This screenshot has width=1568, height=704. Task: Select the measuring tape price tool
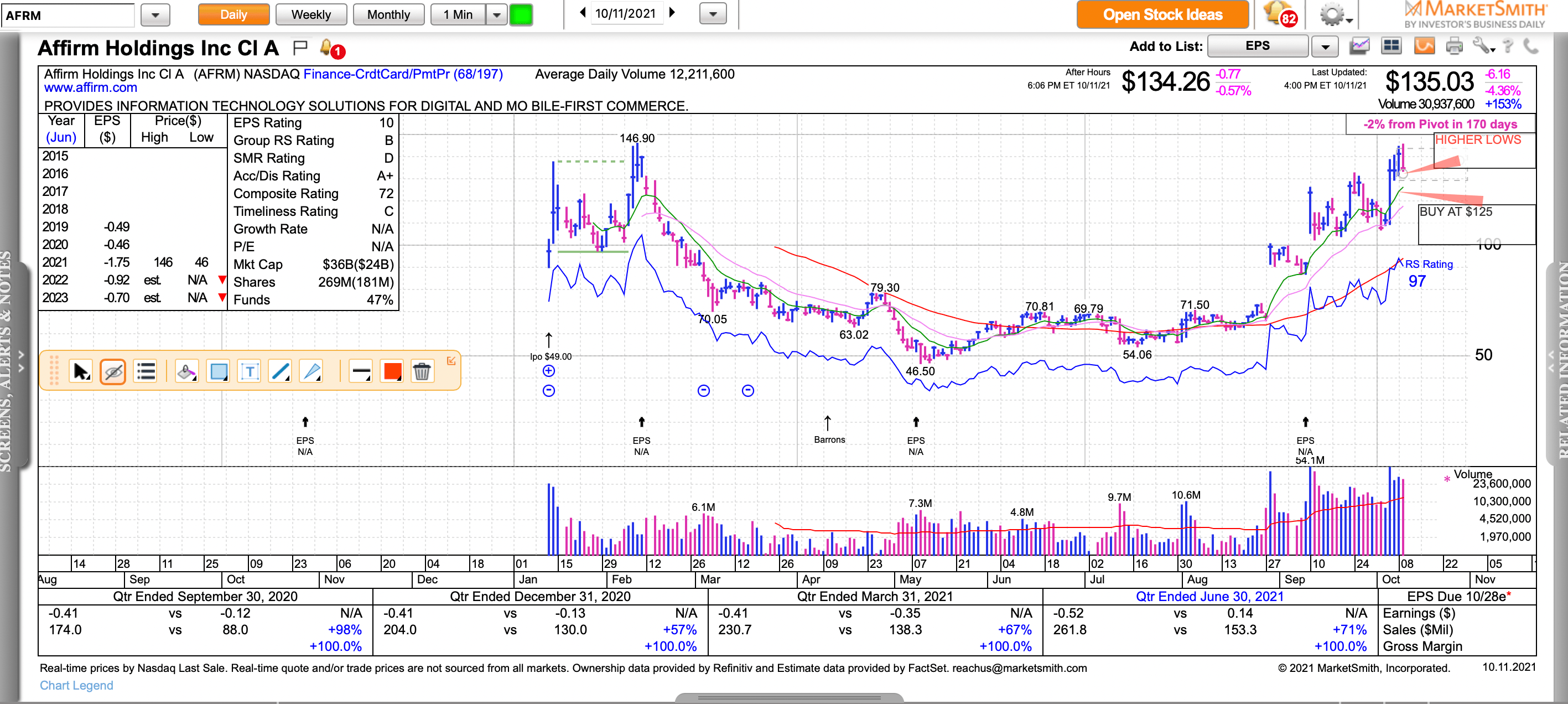(x=186, y=371)
